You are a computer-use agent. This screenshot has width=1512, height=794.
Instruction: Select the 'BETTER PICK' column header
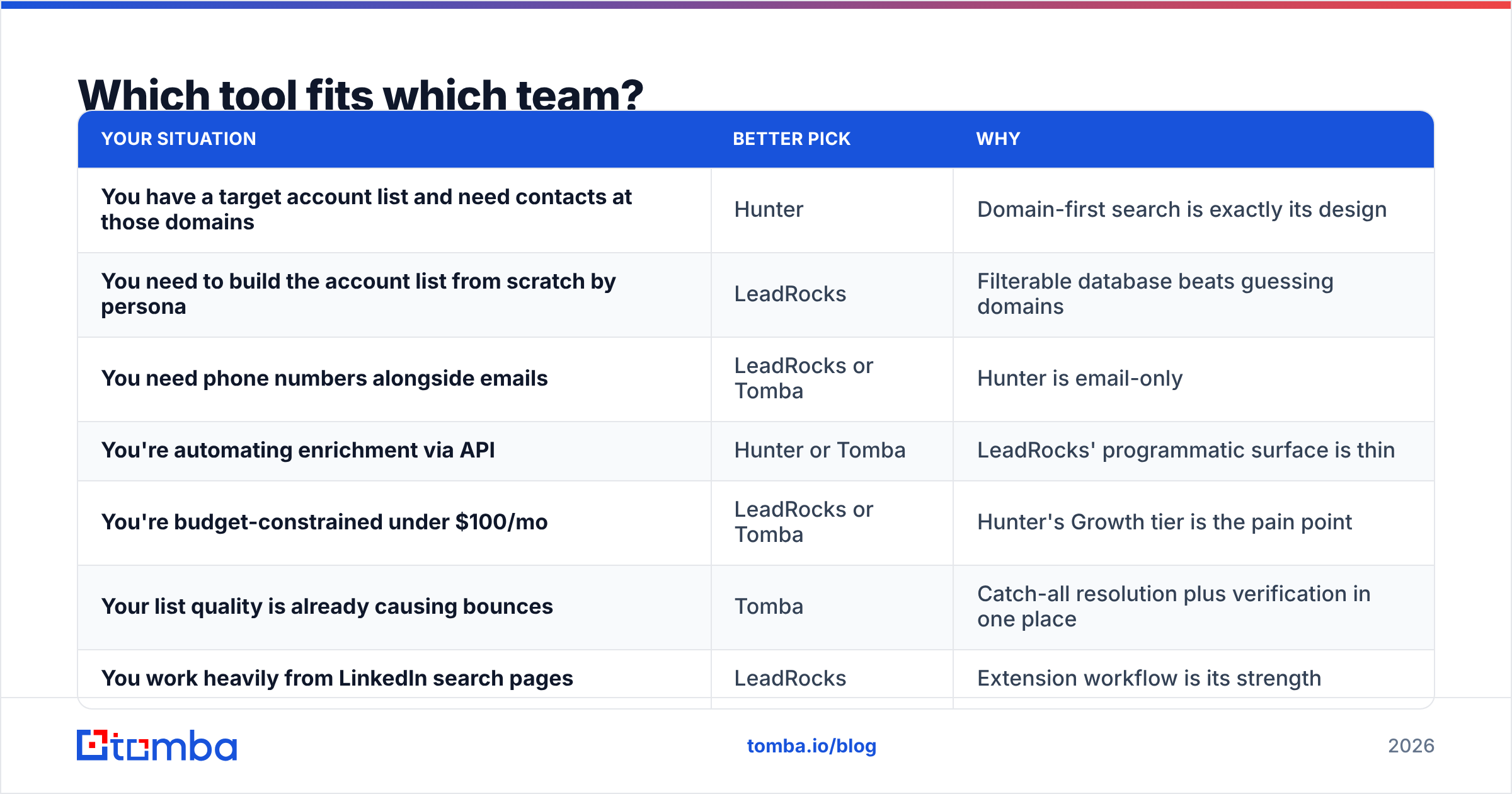point(792,139)
